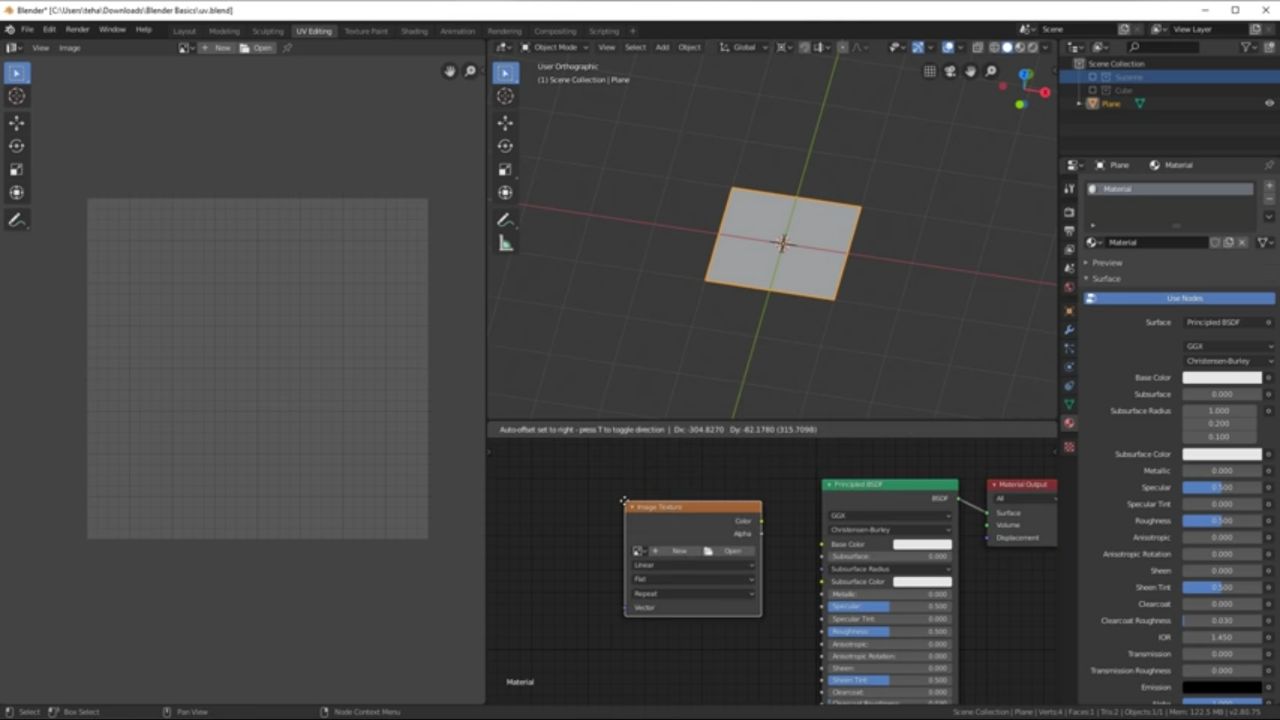This screenshot has width=1280, height=720.
Task: Open the Linear interpolation dropdown on Image Texture
Action: click(x=693, y=565)
